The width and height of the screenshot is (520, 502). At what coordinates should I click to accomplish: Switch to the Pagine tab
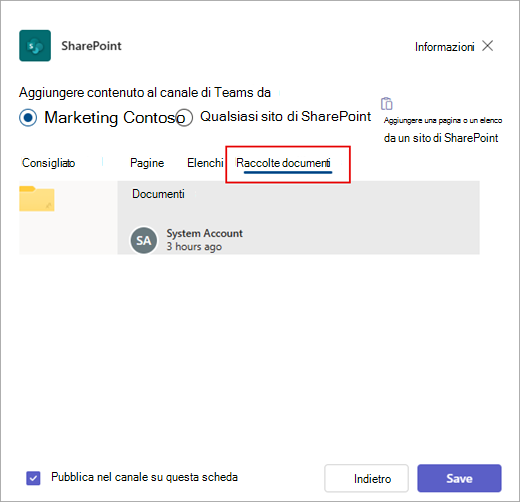pyautogui.click(x=147, y=163)
